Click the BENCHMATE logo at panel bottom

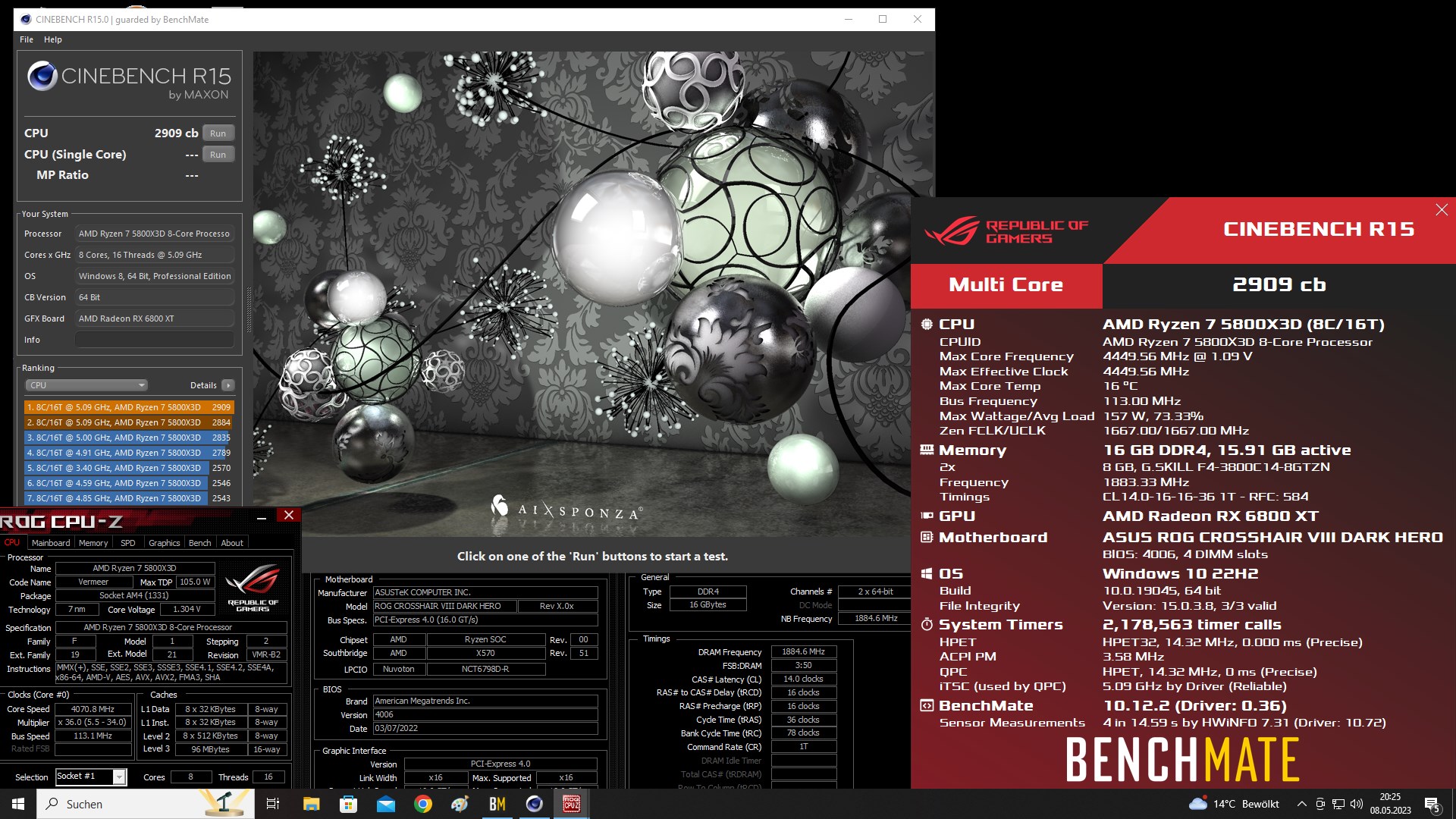pos(1183,760)
